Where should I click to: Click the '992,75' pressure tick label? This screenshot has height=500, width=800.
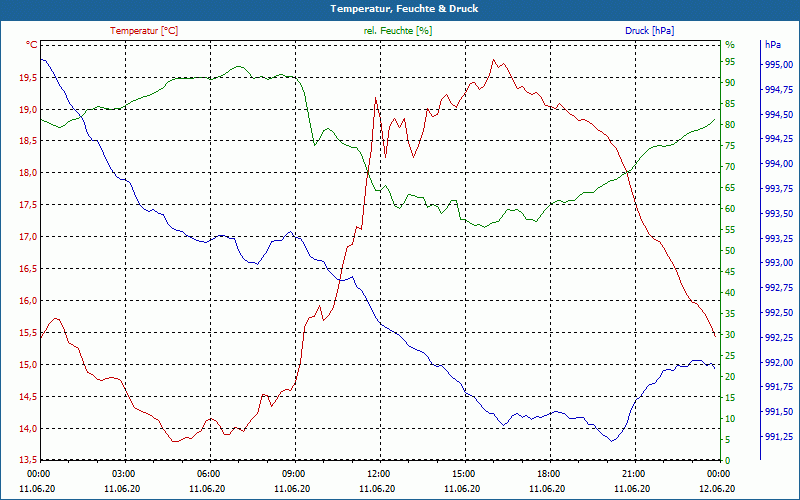pyautogui.click(x=779, y=288)
